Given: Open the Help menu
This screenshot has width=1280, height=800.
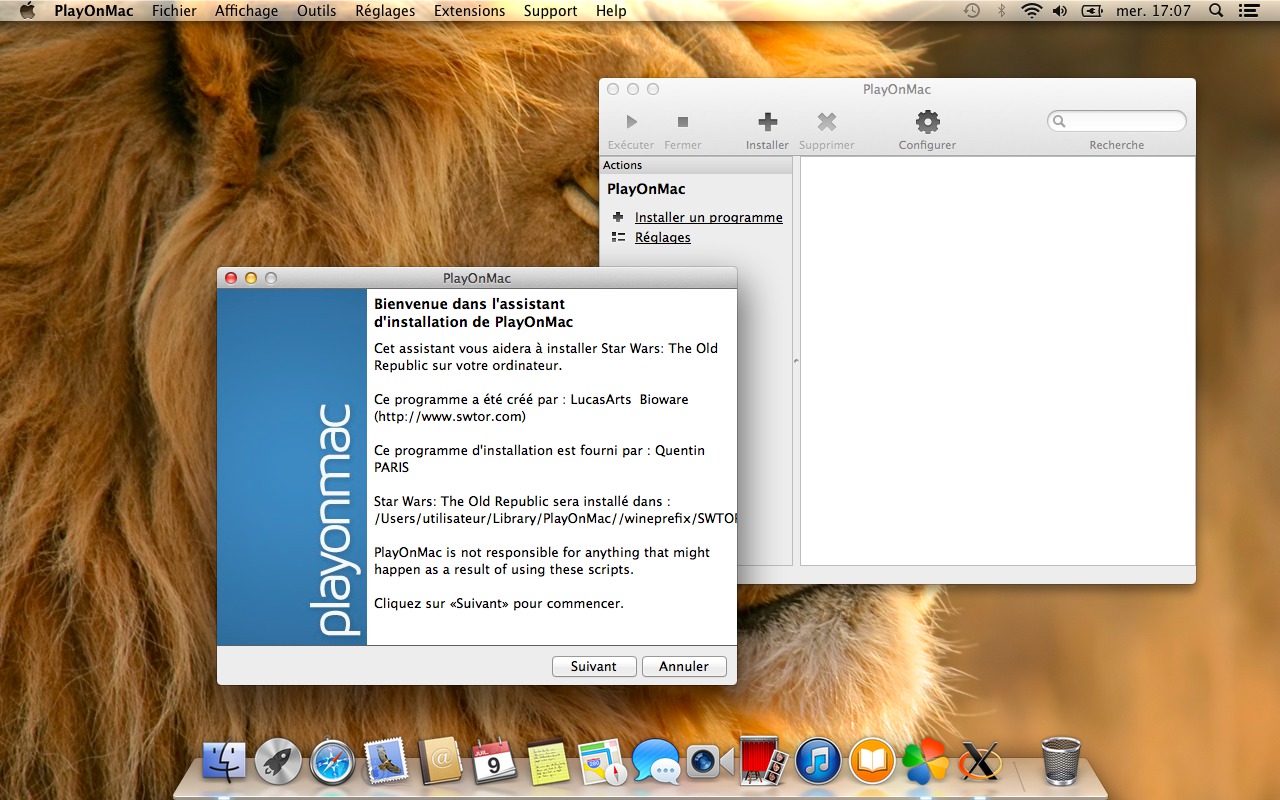Looking at the screenshot, I should (611, 11).
